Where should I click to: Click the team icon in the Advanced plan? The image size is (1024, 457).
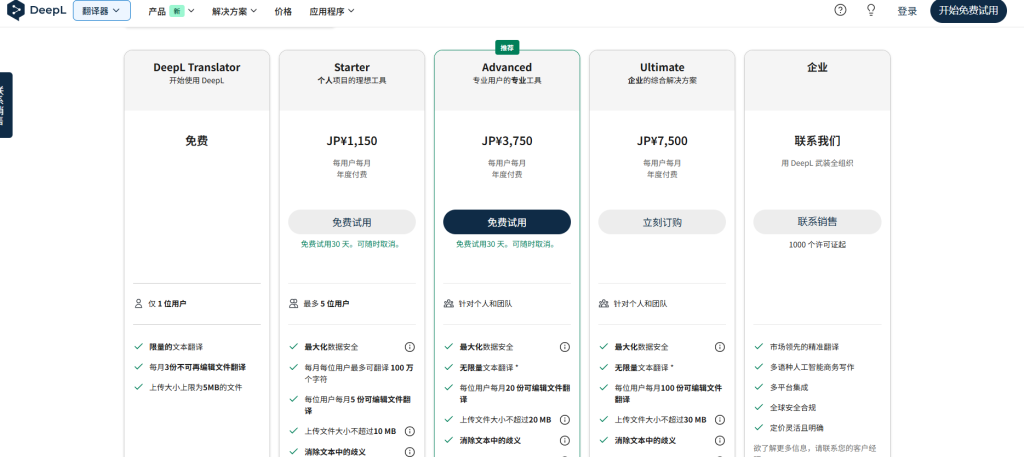click(x=449, y=304)
